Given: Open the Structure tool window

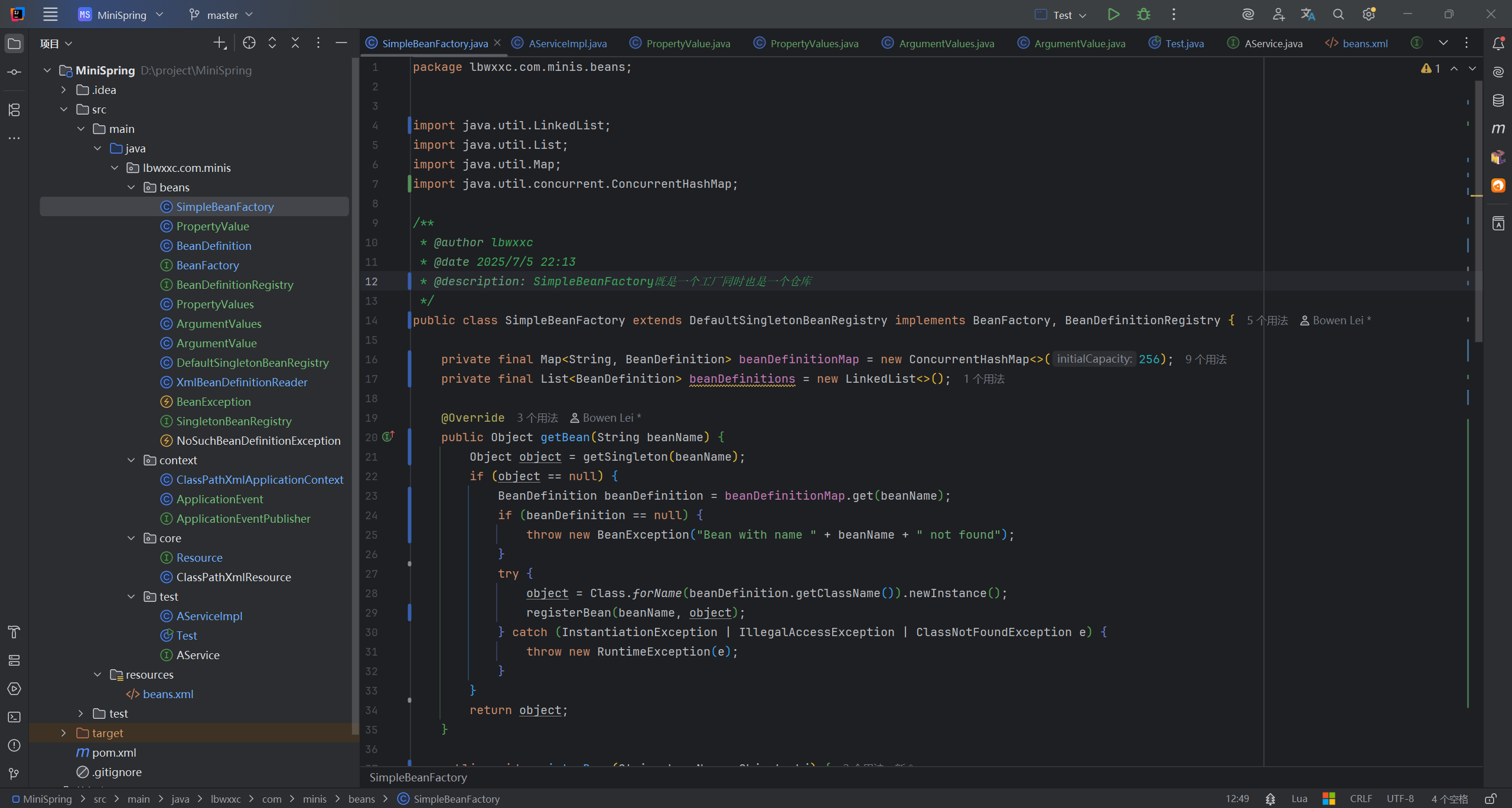Looking at the screenshot, I should point(14,110).
